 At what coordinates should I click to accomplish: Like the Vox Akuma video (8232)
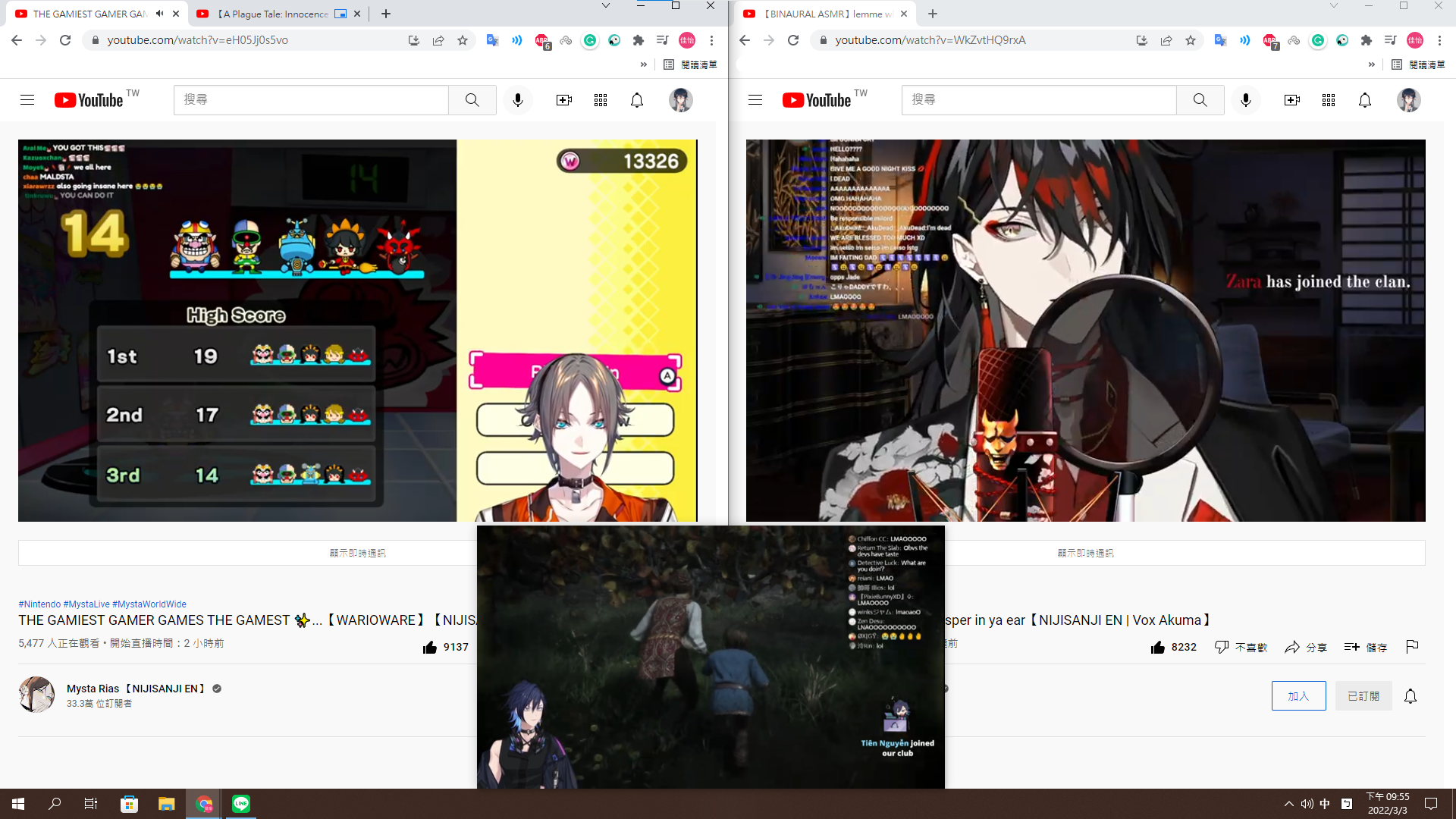point(1173,647)
